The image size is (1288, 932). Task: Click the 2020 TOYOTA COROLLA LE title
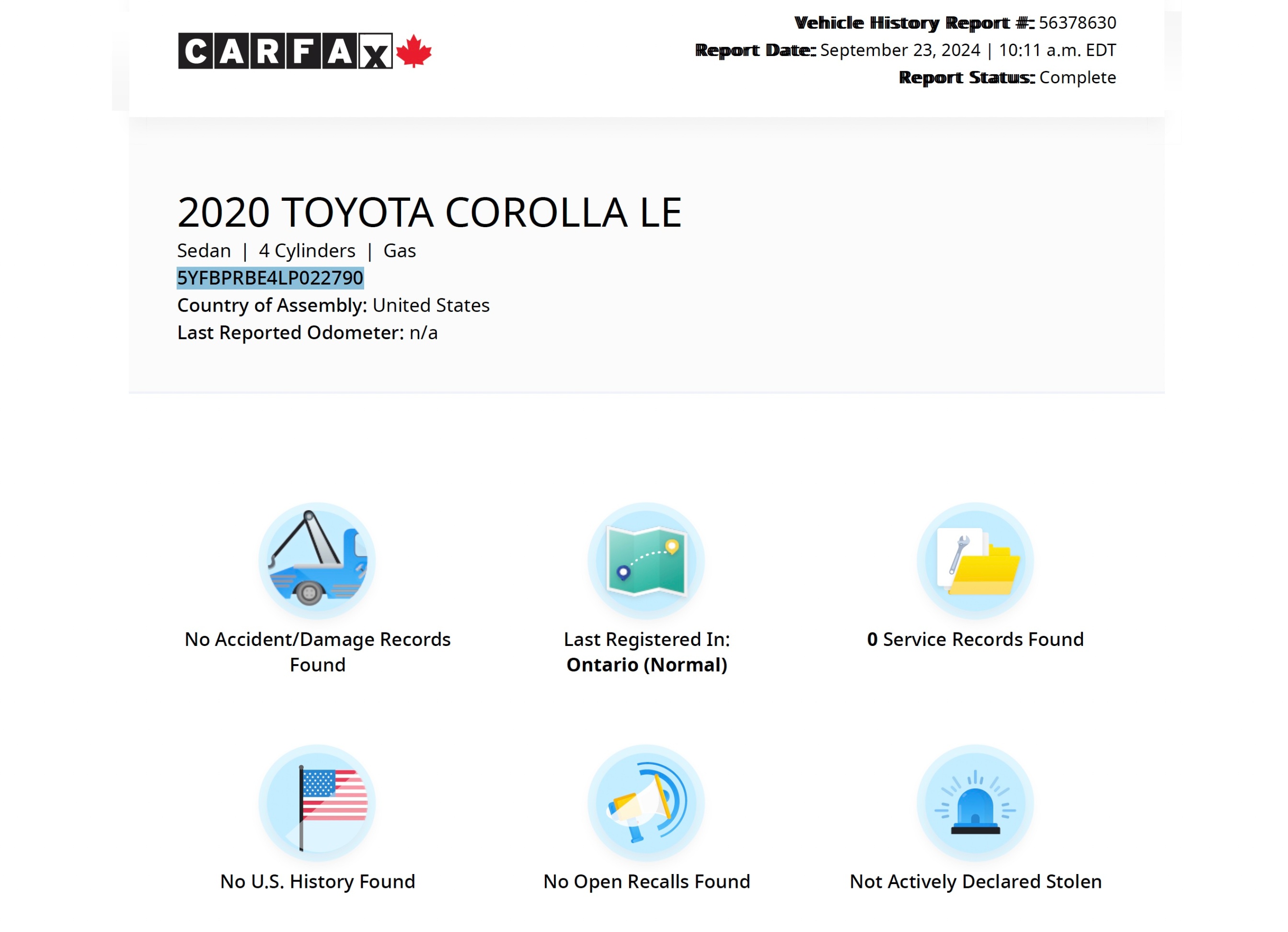tap(429, 213)
